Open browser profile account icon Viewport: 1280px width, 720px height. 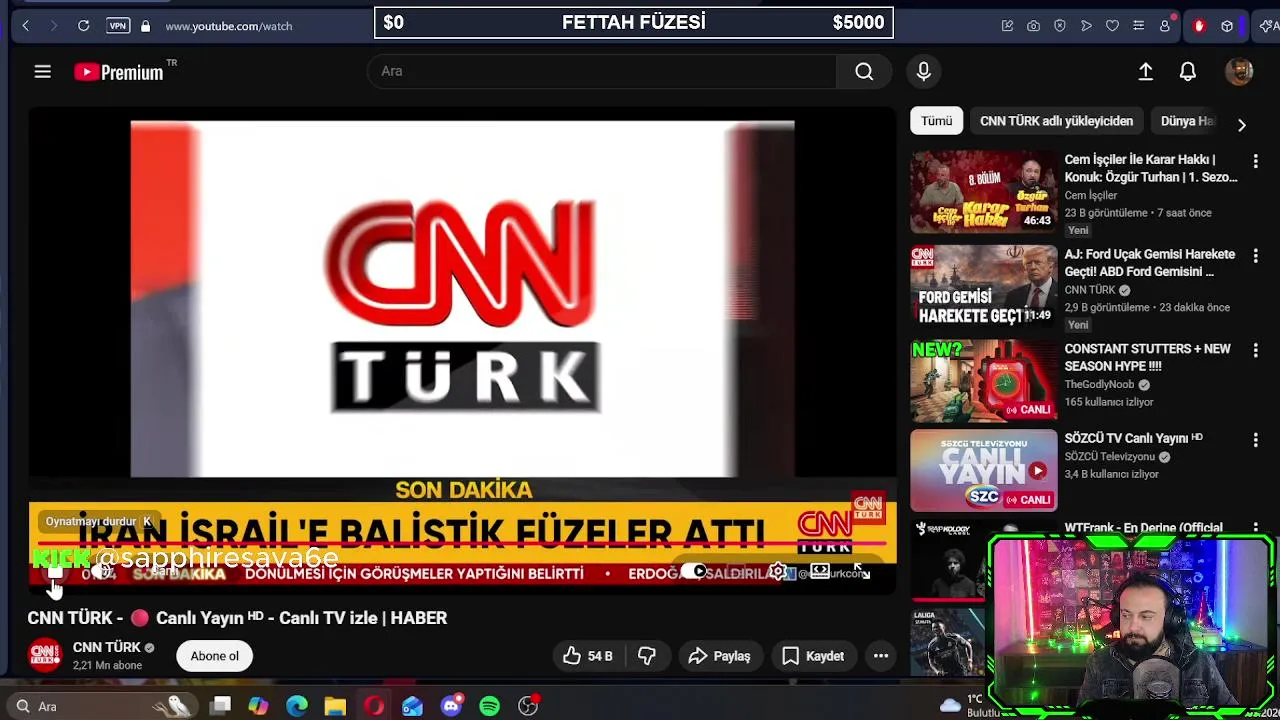click(x=1165, y=25)
